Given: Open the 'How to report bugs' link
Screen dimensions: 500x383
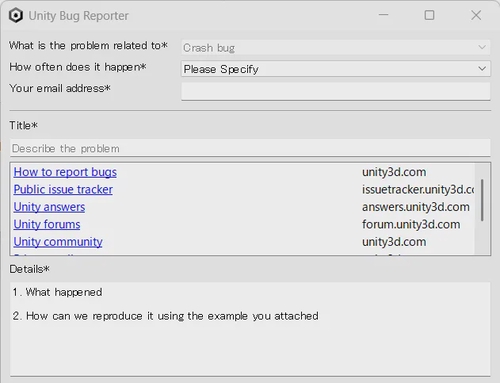Looking at the screenshot, I should (x=65, y=172).
